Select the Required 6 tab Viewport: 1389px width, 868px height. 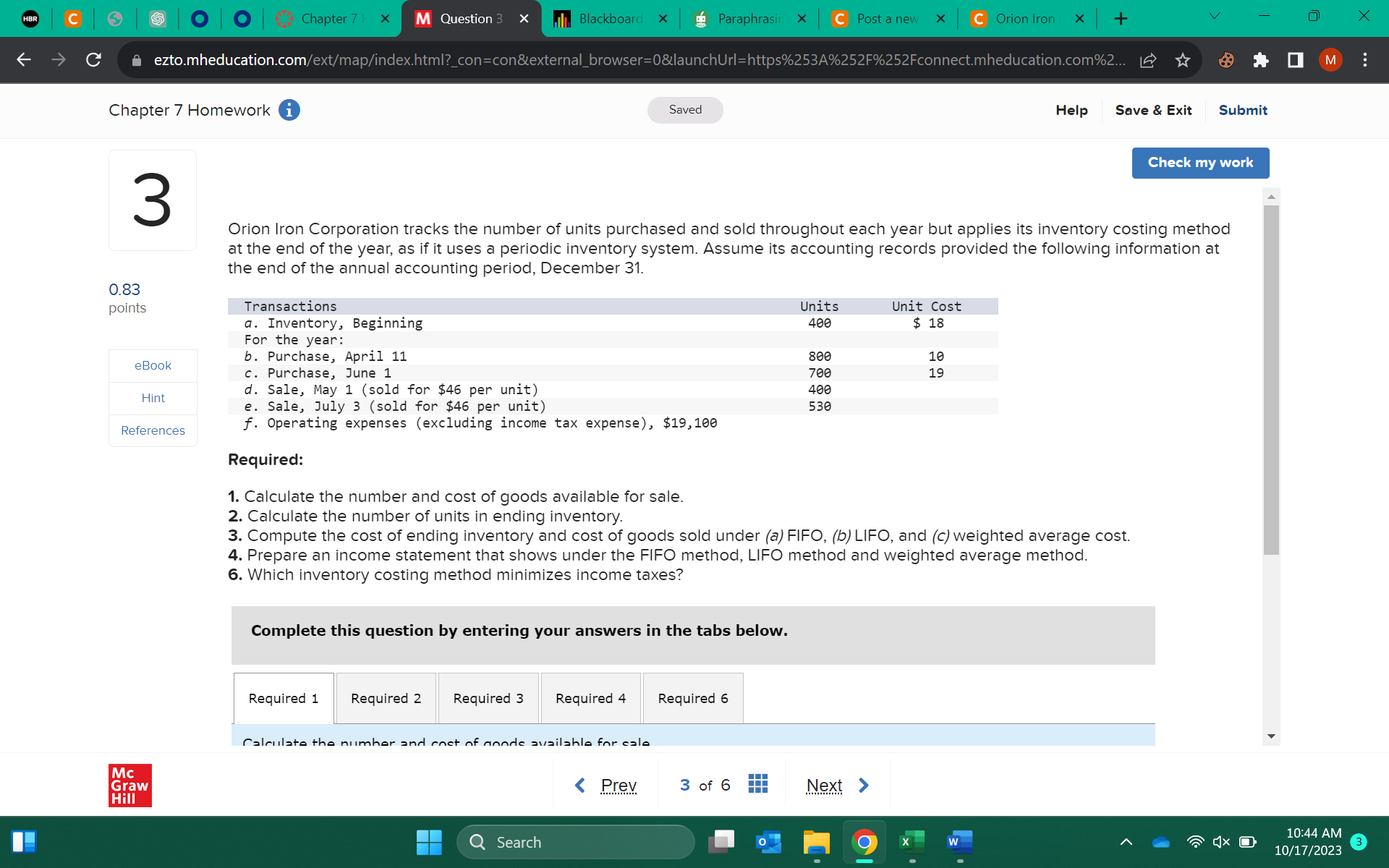692,698
